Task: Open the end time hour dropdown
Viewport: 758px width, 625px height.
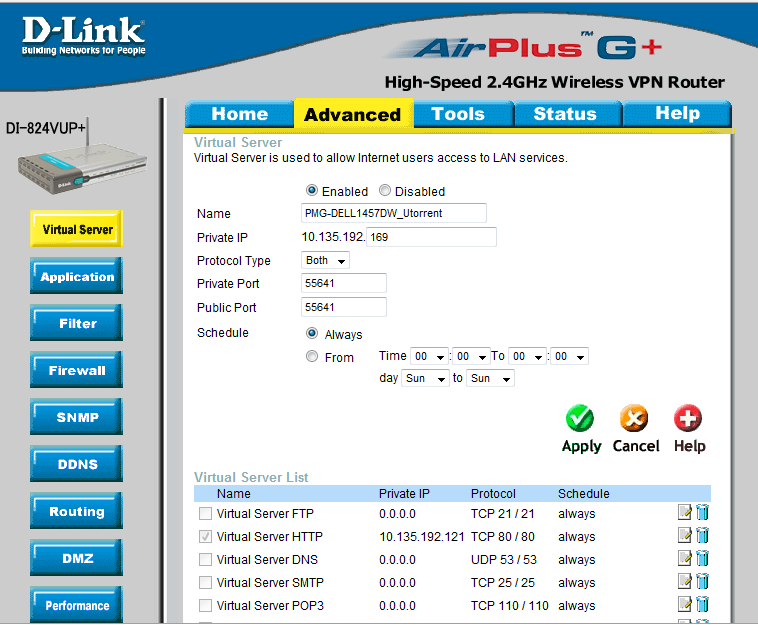Action: (x=527, y=357)
